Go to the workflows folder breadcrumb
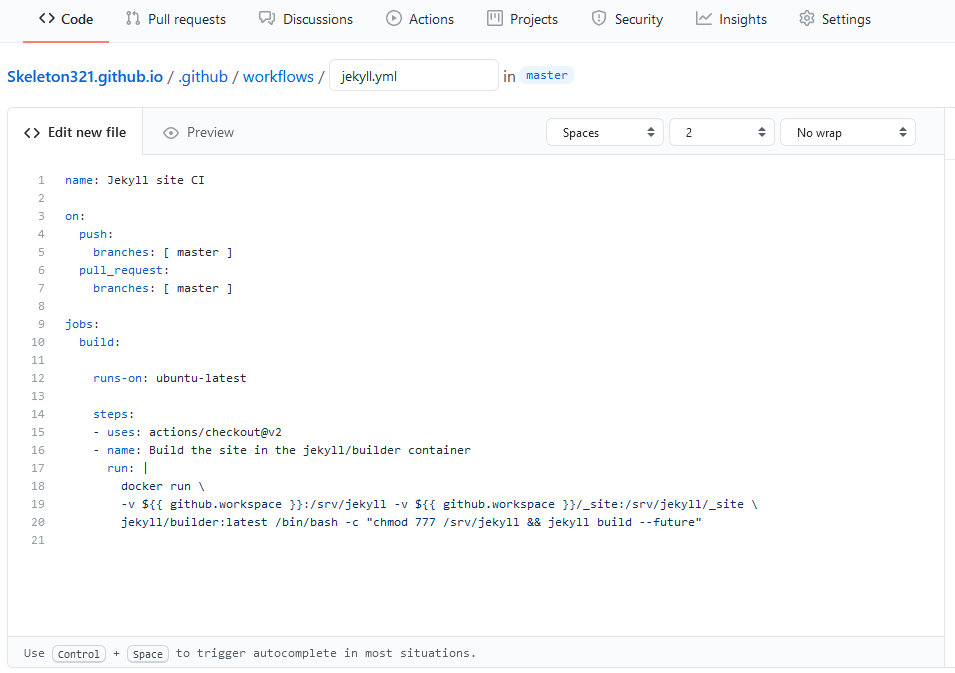 click(278, 76)
